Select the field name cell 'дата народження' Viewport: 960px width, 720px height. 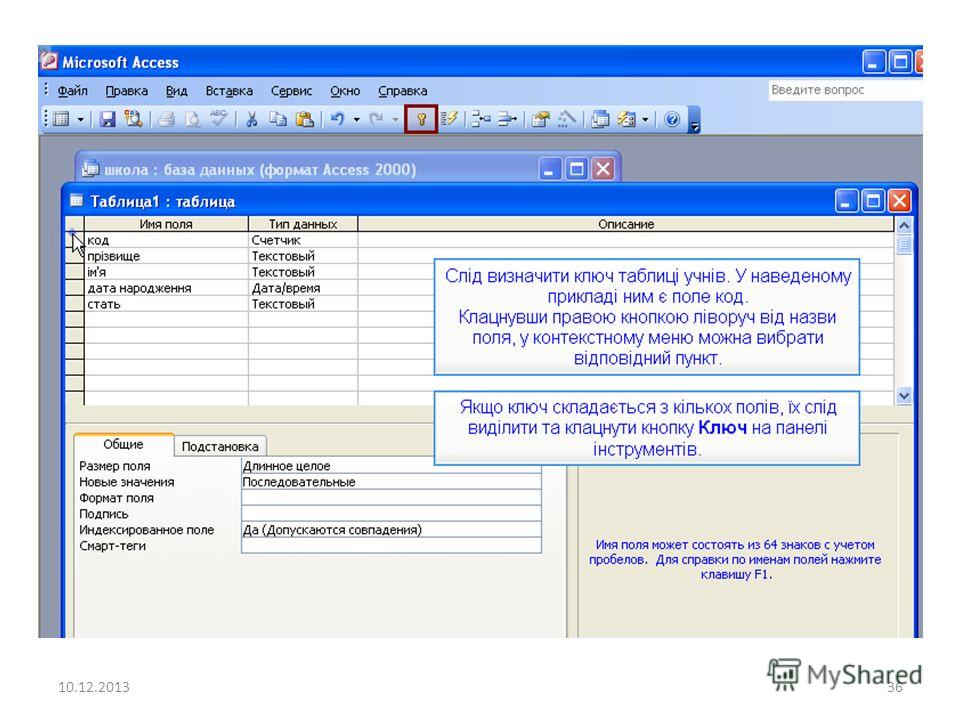pyautogui.click(x=166, y=288)
